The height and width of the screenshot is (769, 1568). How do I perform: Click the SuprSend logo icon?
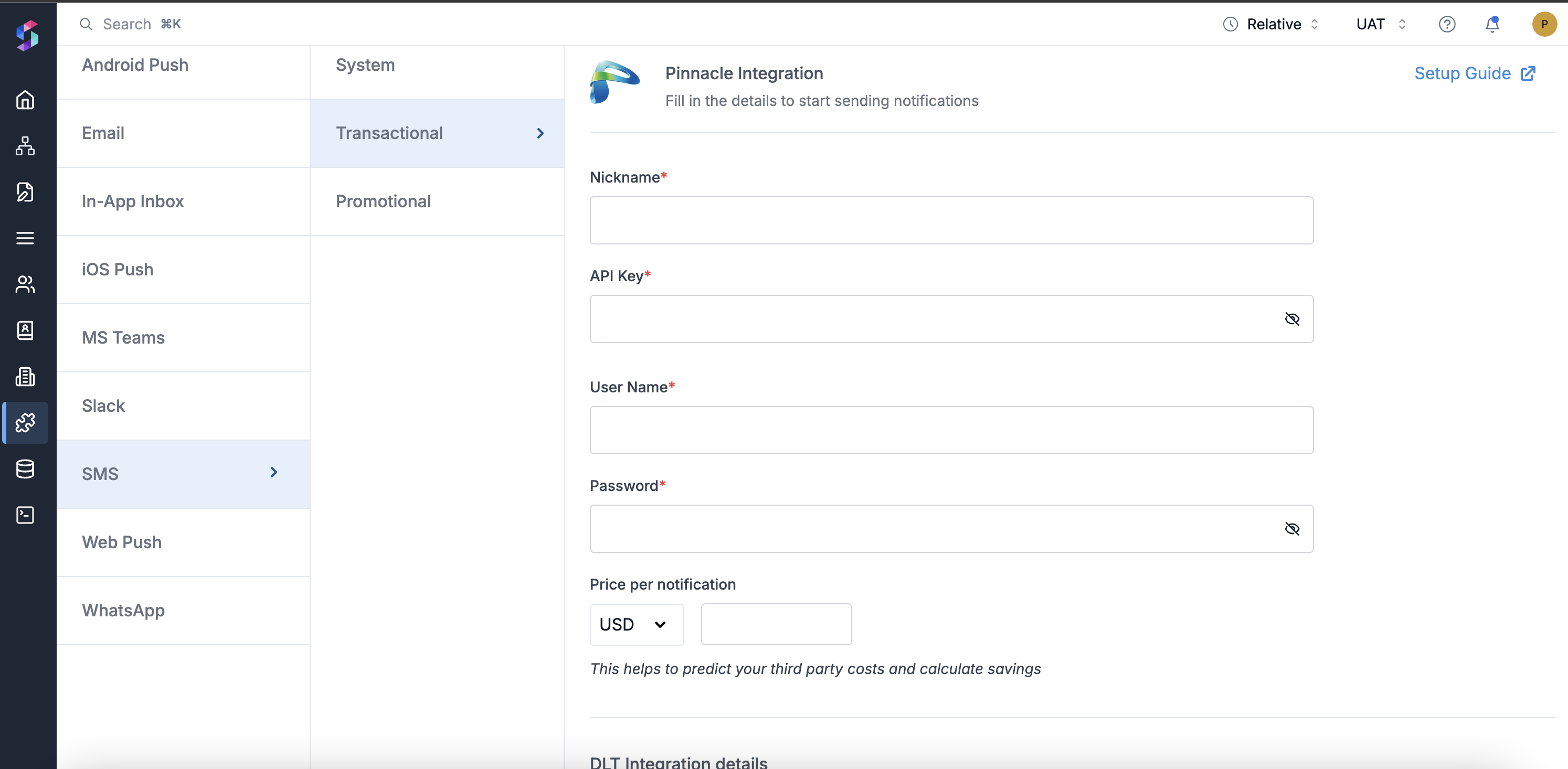coord(27,36)
